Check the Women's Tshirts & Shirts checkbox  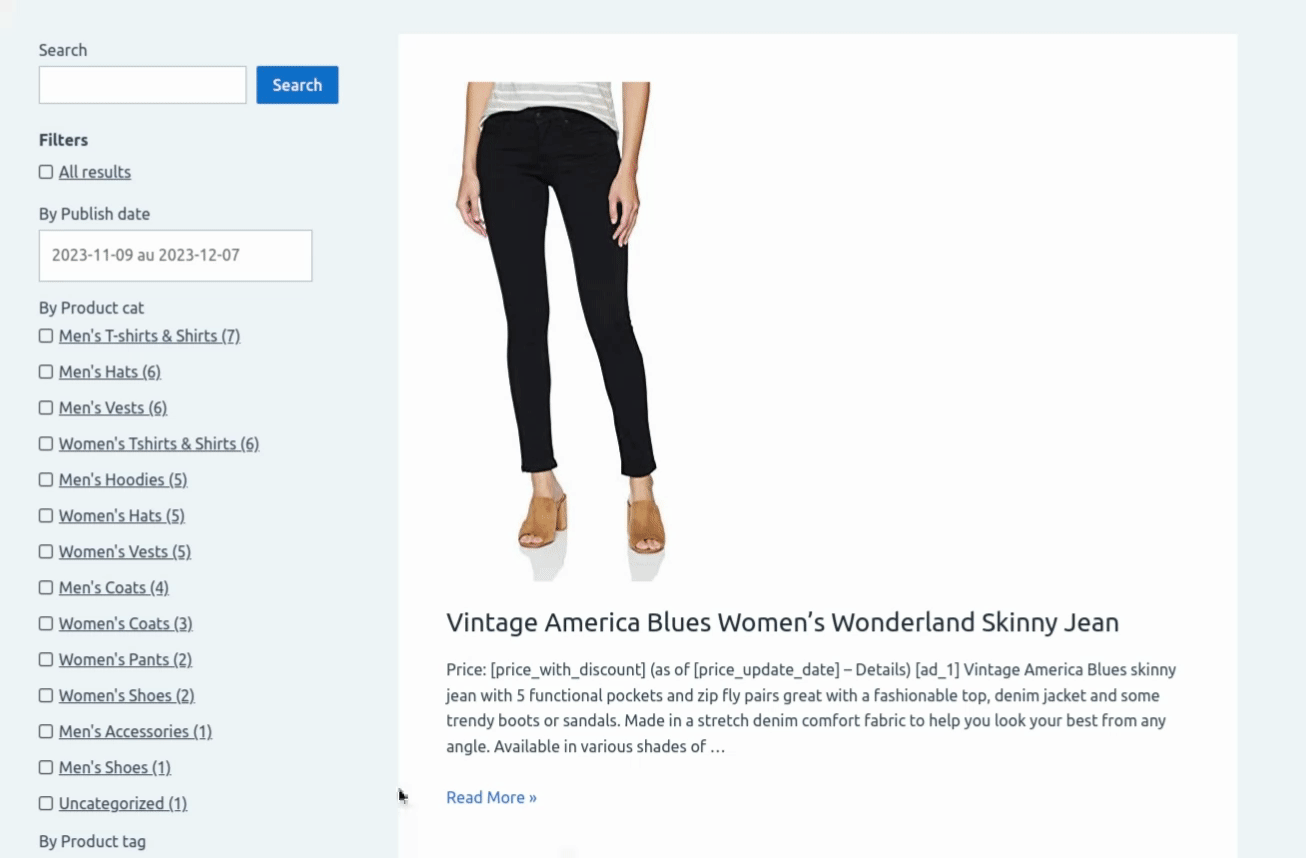point(46,444)
